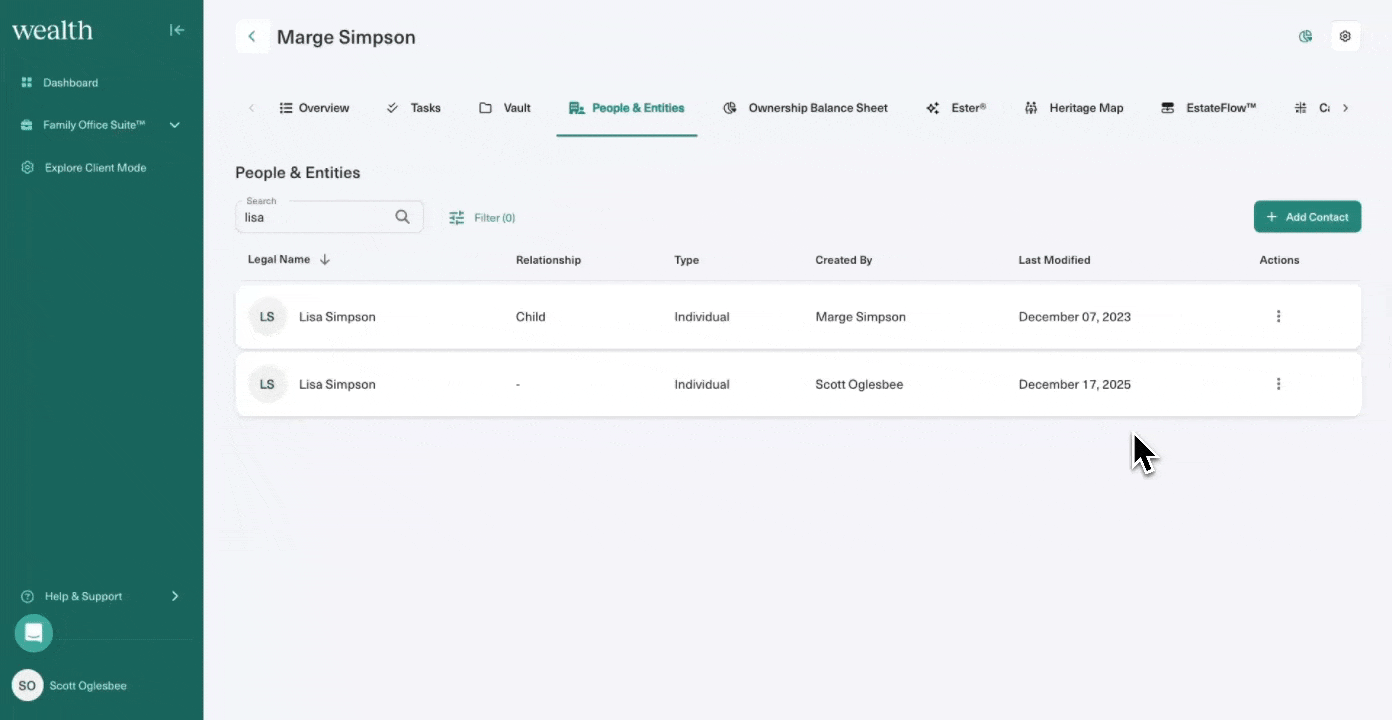Open the Ownership Balance Sheet tab
This screenshot has width=1392, height=720.
pos(806,108)
